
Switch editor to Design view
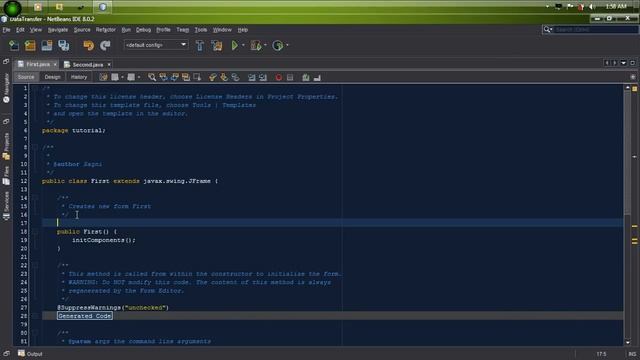click(52, 77)
